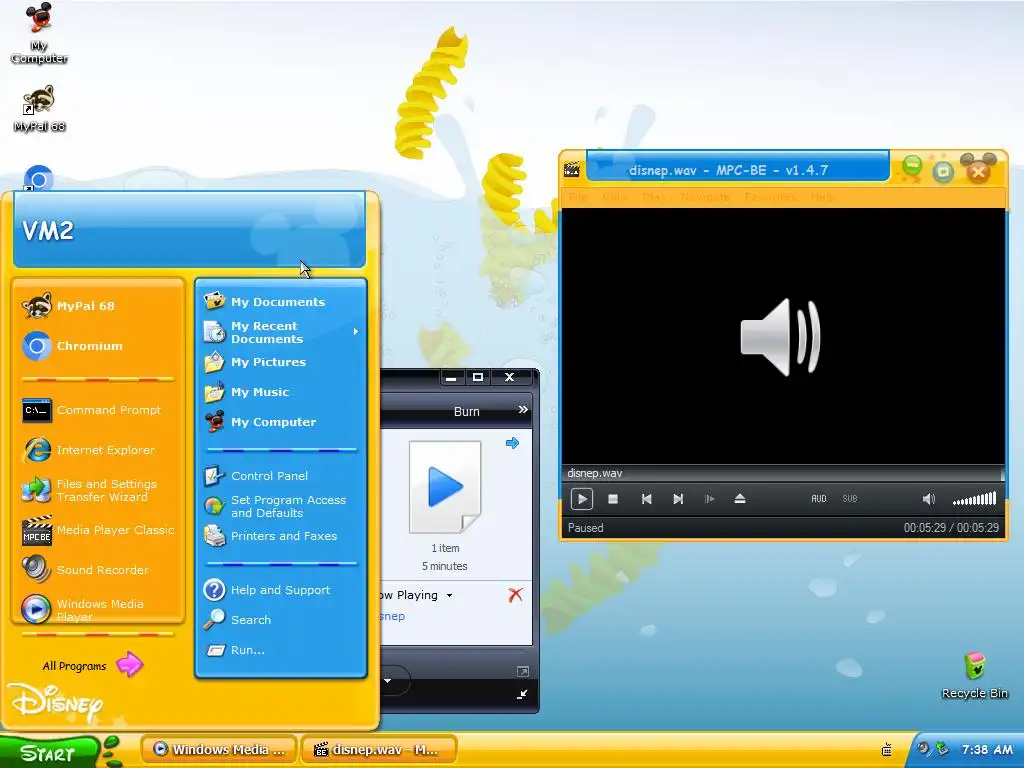This screenshot has width=1024, height=768.
Task: Click the frame step button in MPC-BE
Action: pyautogui.click(x=709, y=499)
